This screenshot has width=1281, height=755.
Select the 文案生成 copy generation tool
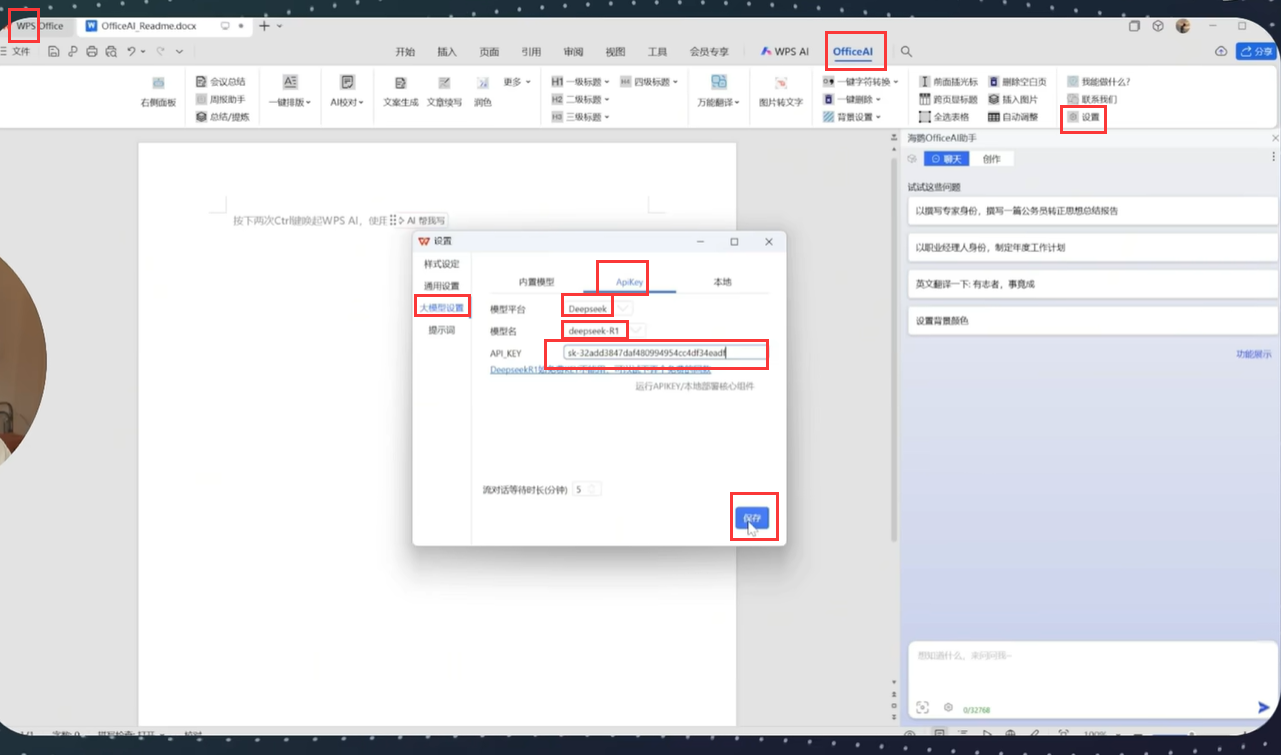(x=401, y=91)
